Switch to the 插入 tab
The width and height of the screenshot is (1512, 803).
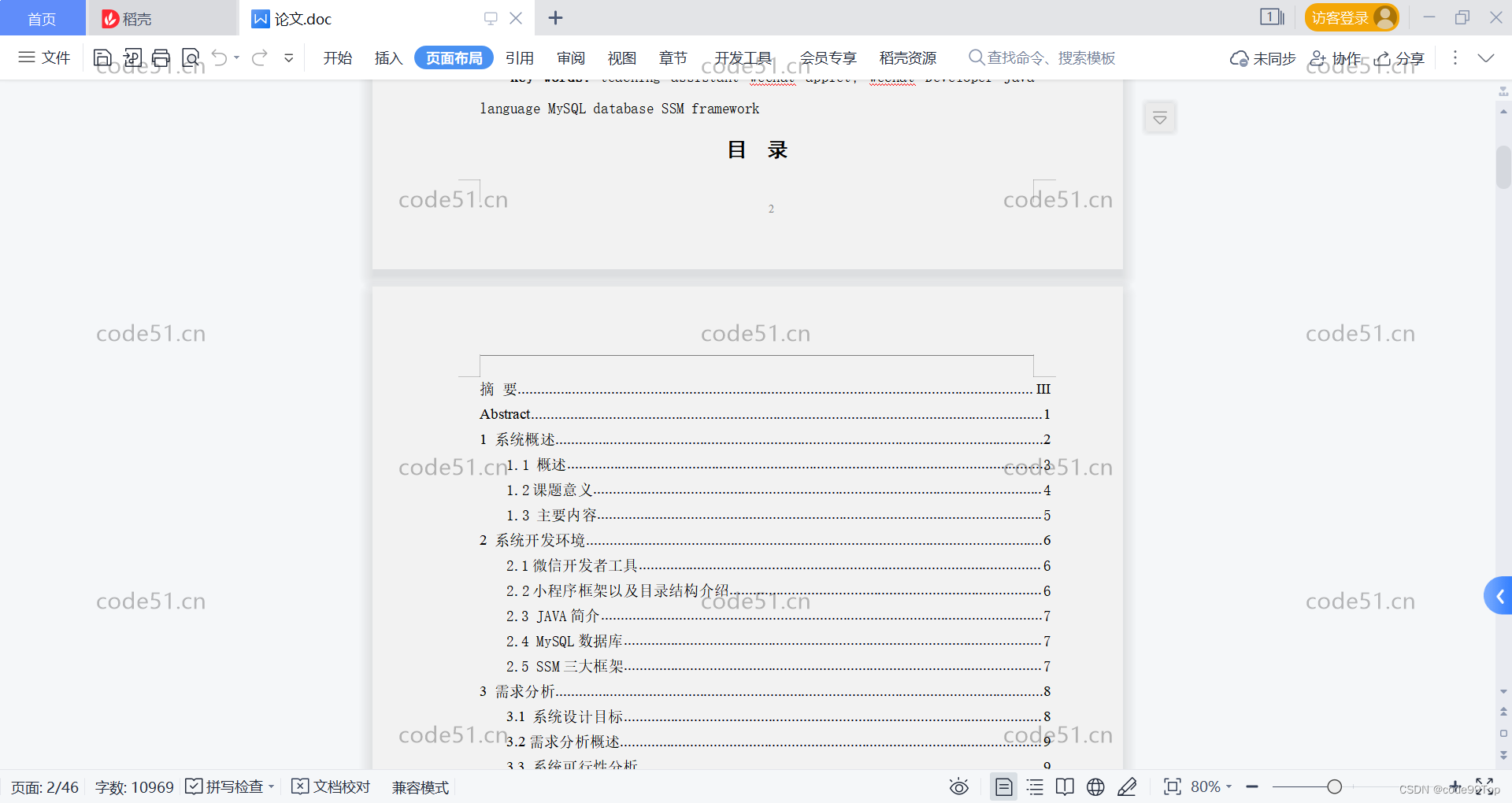click(x=388, y=57)
